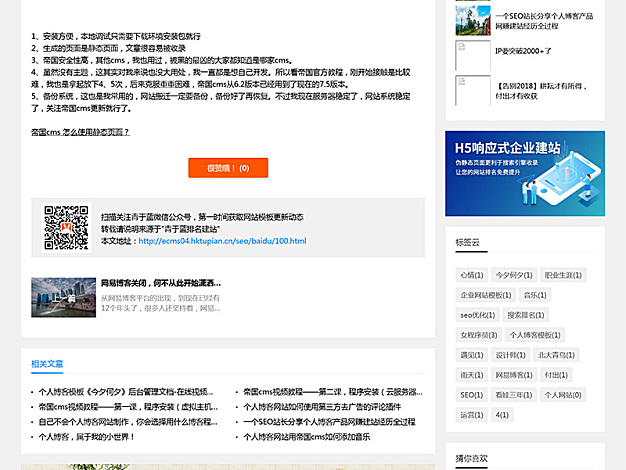Click the 猜你喜欢 section heading
This screenshot has height=470, width=626.
pos(471,458)
